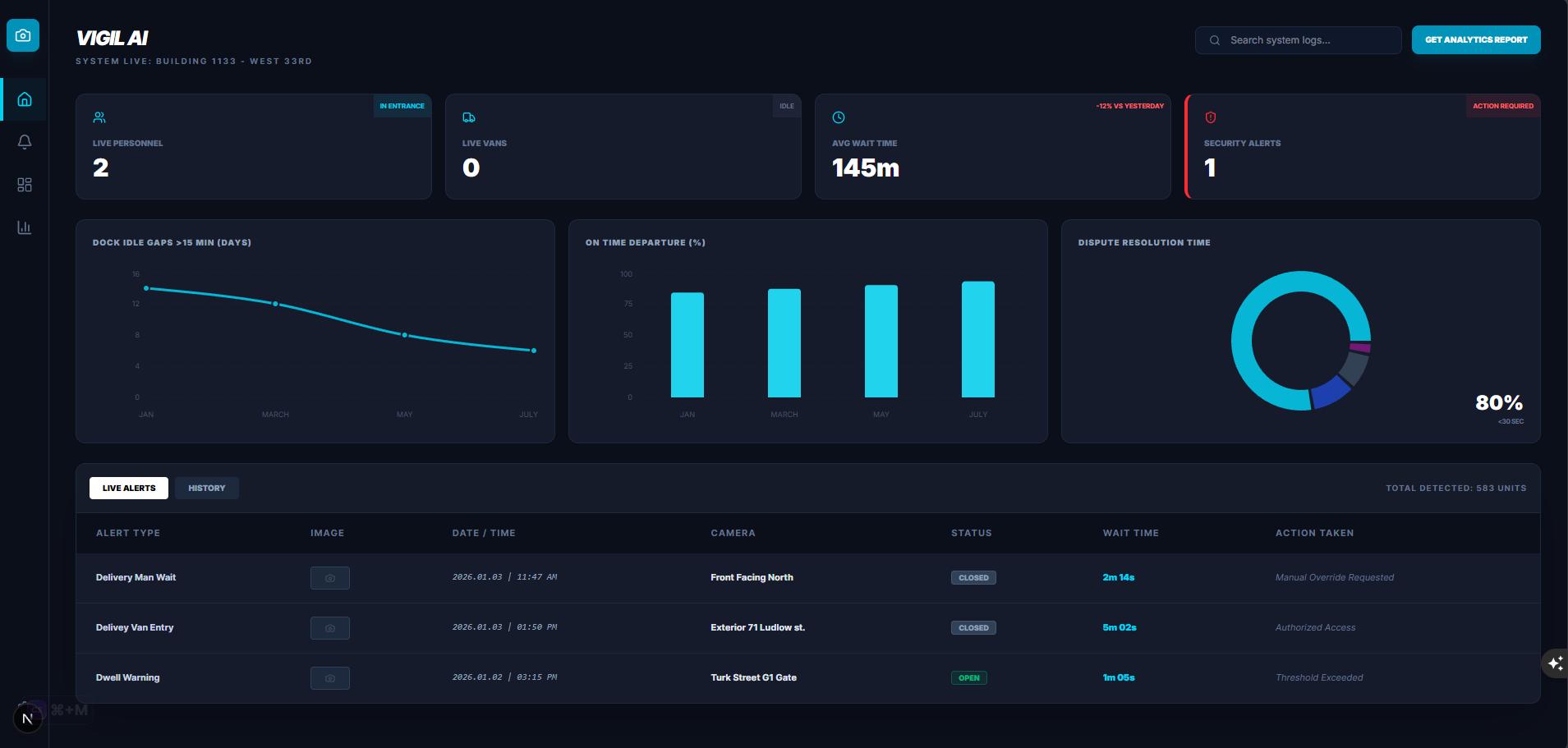Focus the Search system logs field
Viewport: 1568px width, 748px height.
(1298, 40)
